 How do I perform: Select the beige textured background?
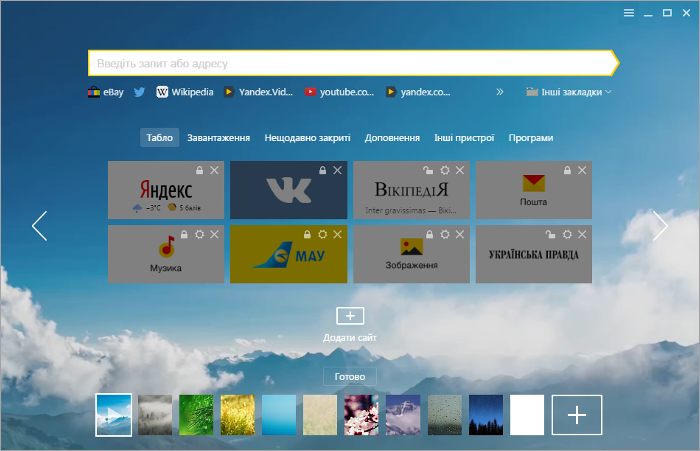point(320,415)
